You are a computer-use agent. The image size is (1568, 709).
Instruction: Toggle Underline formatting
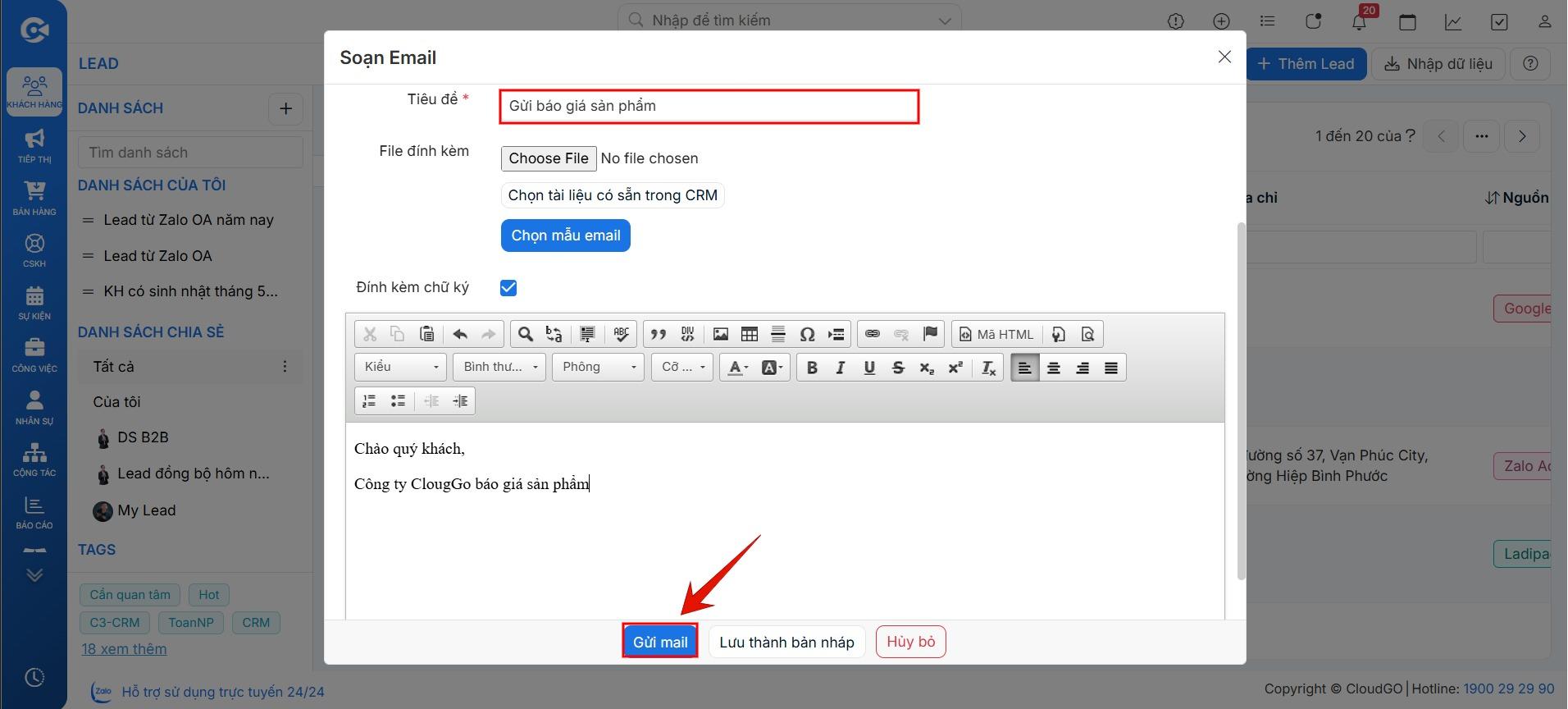(x=869, y=368)
